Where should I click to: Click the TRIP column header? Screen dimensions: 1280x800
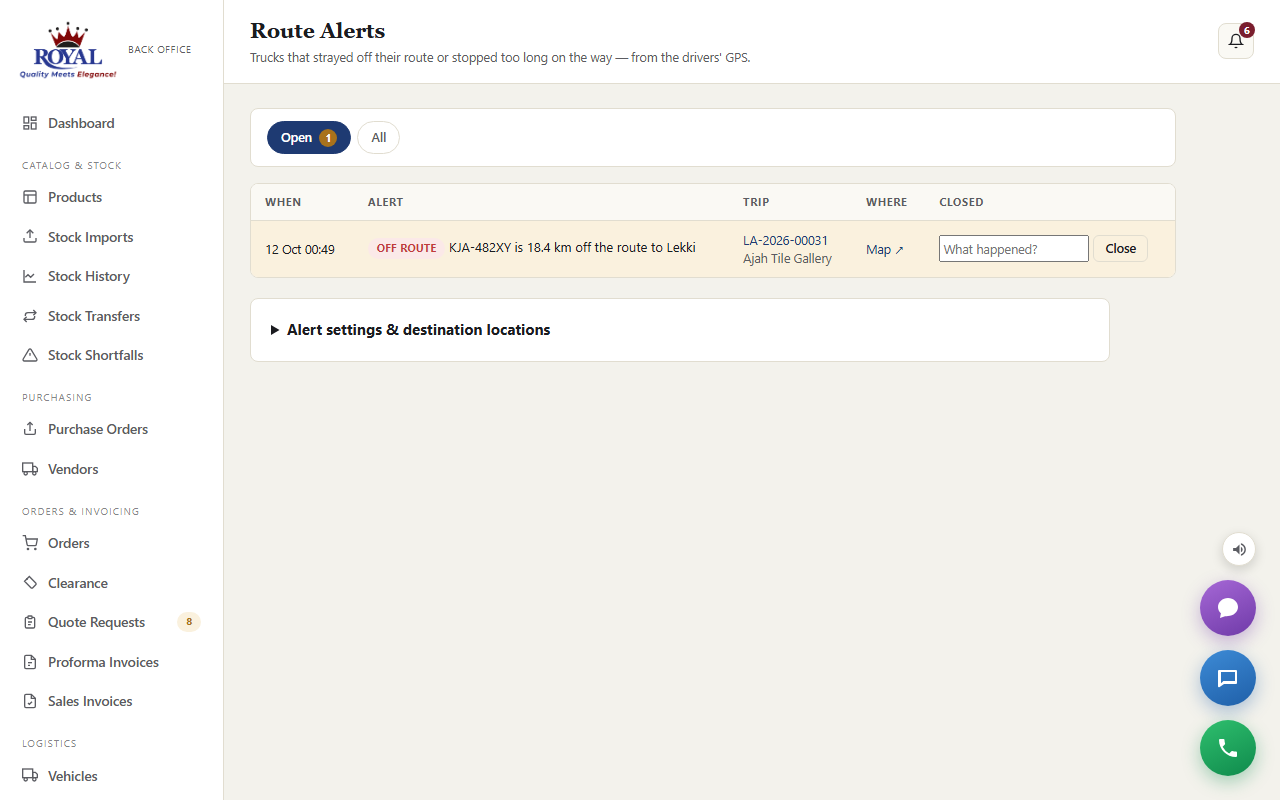click(x=756, y=202)
